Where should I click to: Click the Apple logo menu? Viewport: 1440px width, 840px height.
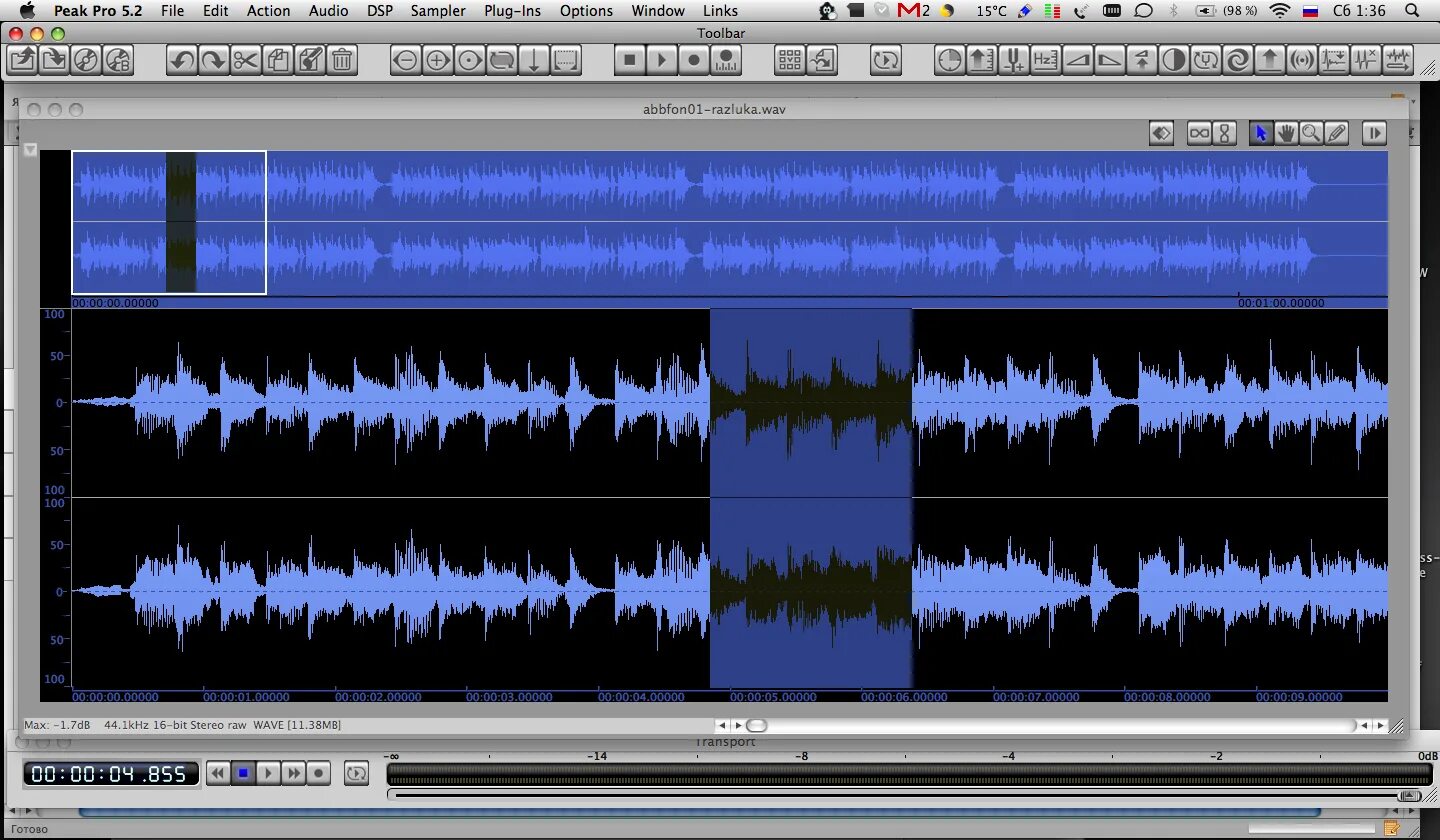coord(27,11)
